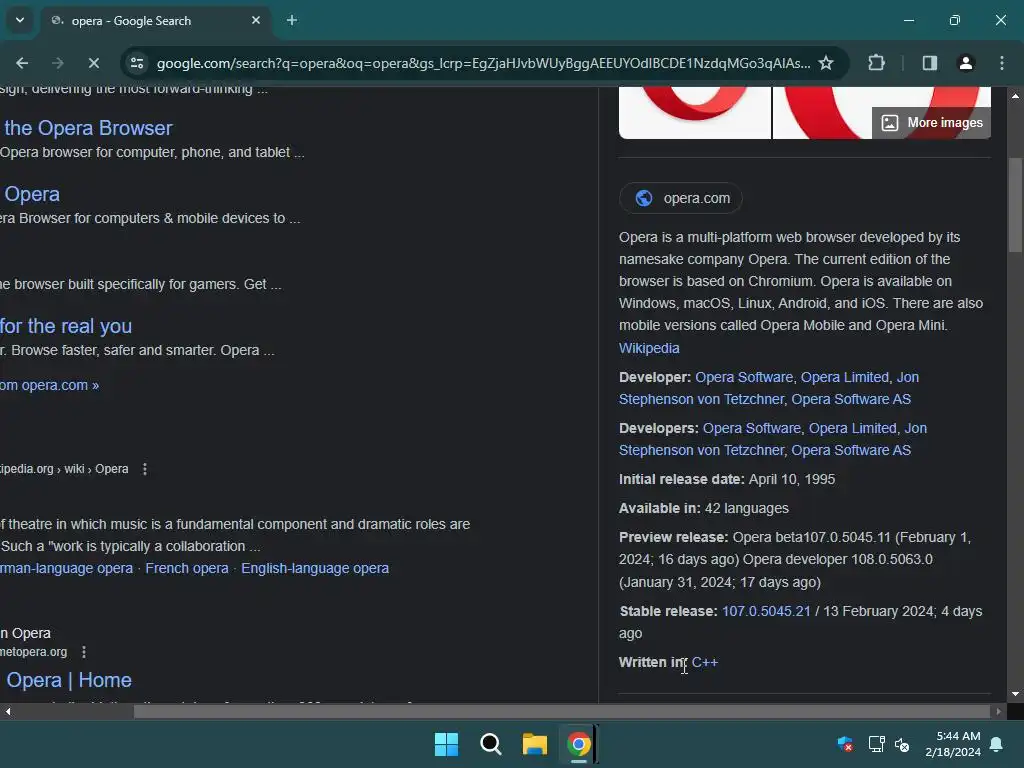Click the scroll left arrow

click(x=8, y=711)
